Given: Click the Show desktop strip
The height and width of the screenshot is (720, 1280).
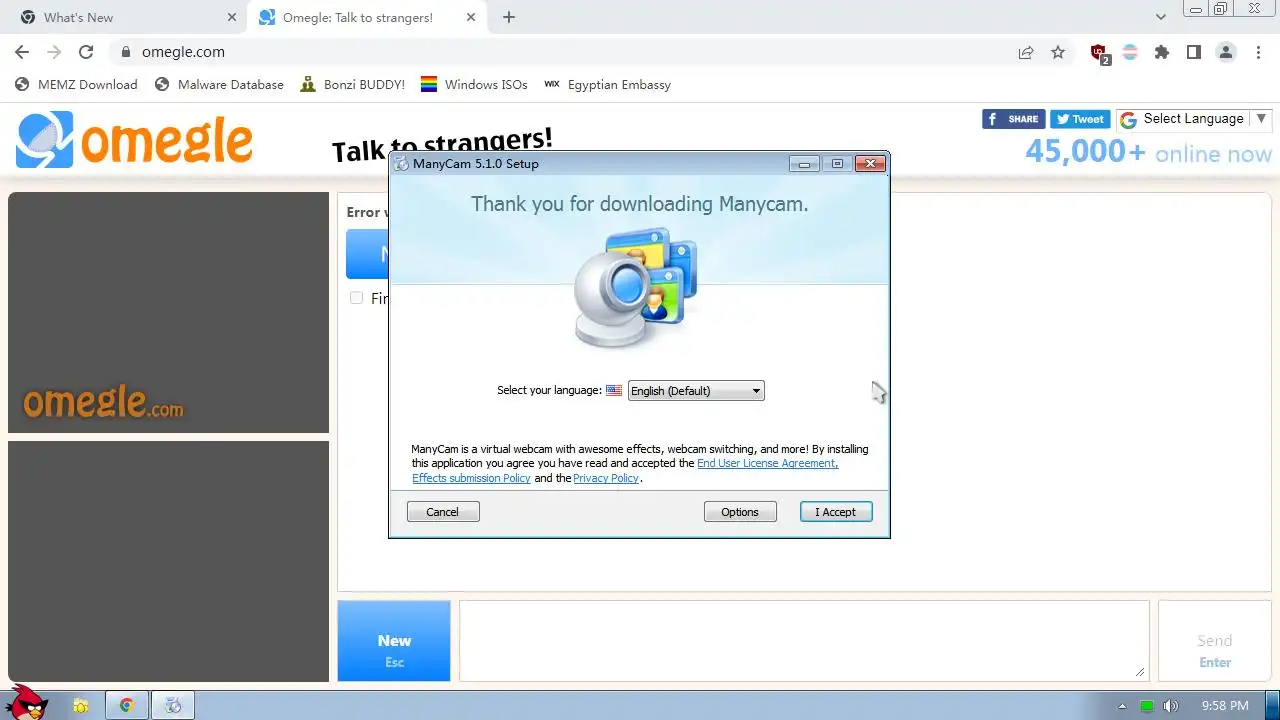Looking at the screenshot, I should pyautogui.click(x=1273, y=706).
